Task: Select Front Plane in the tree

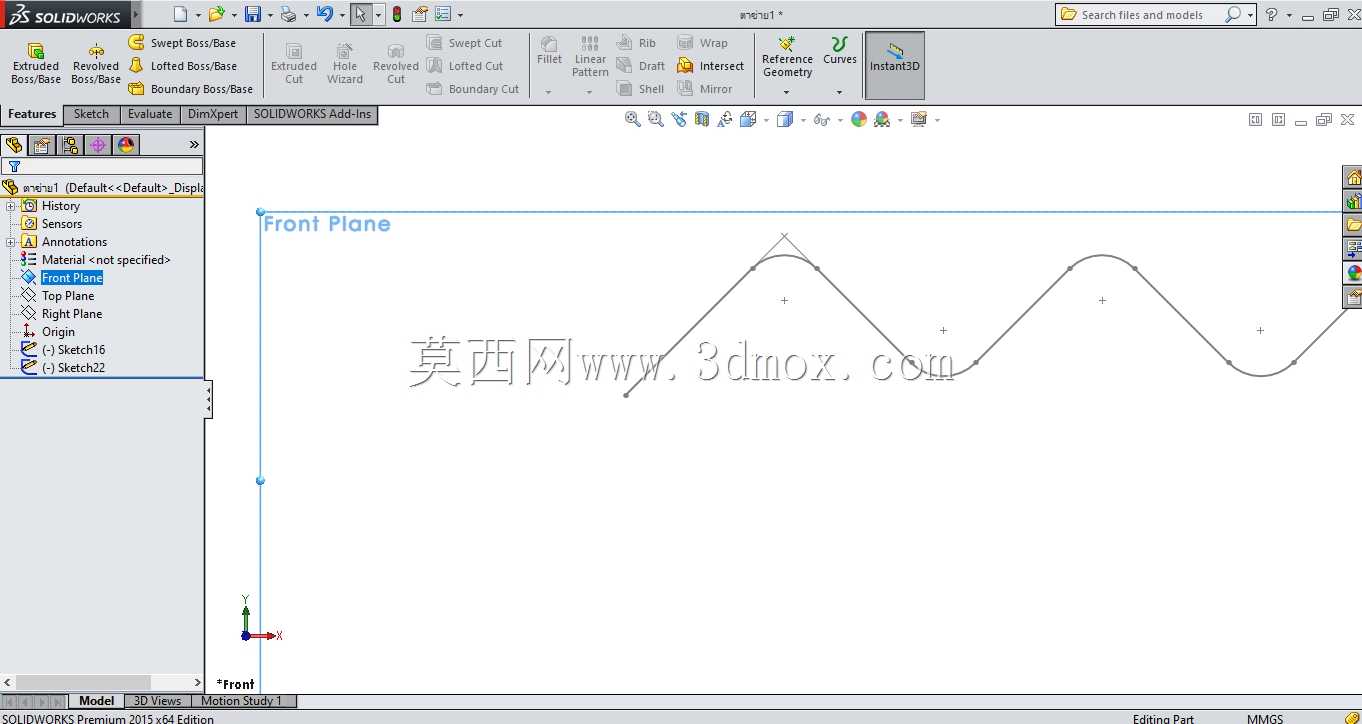Action: [x=72, y=278]
